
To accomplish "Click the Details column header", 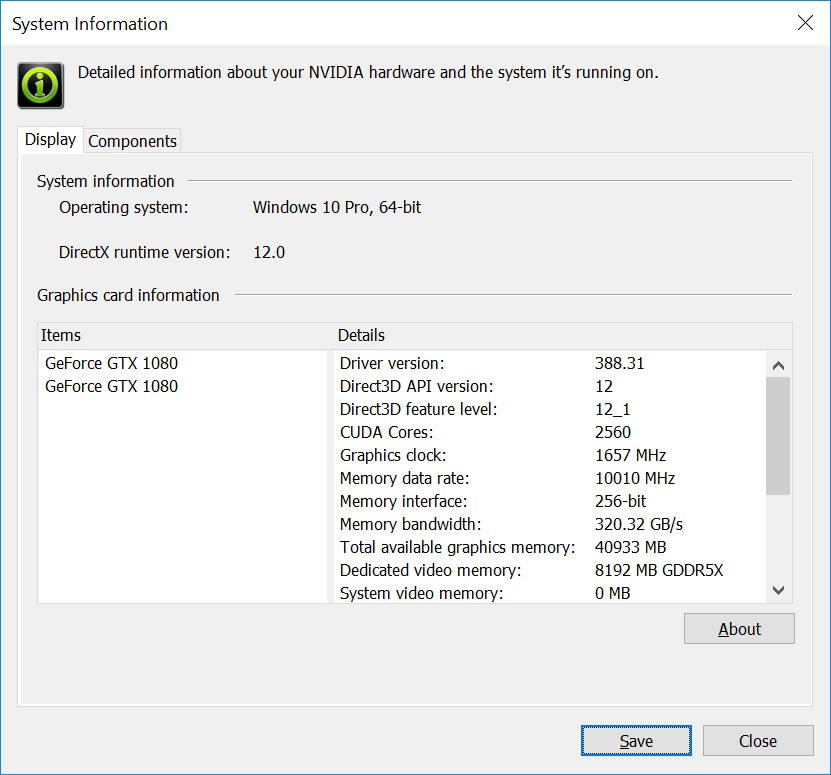I will click(563, 336).
